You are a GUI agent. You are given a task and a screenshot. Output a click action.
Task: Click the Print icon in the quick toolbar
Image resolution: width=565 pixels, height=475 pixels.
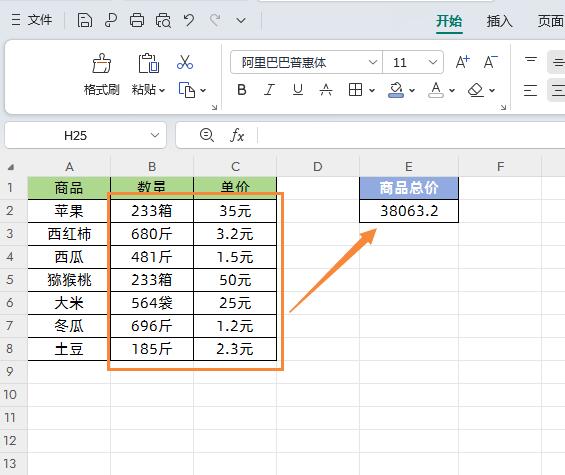tap(137, 20)
